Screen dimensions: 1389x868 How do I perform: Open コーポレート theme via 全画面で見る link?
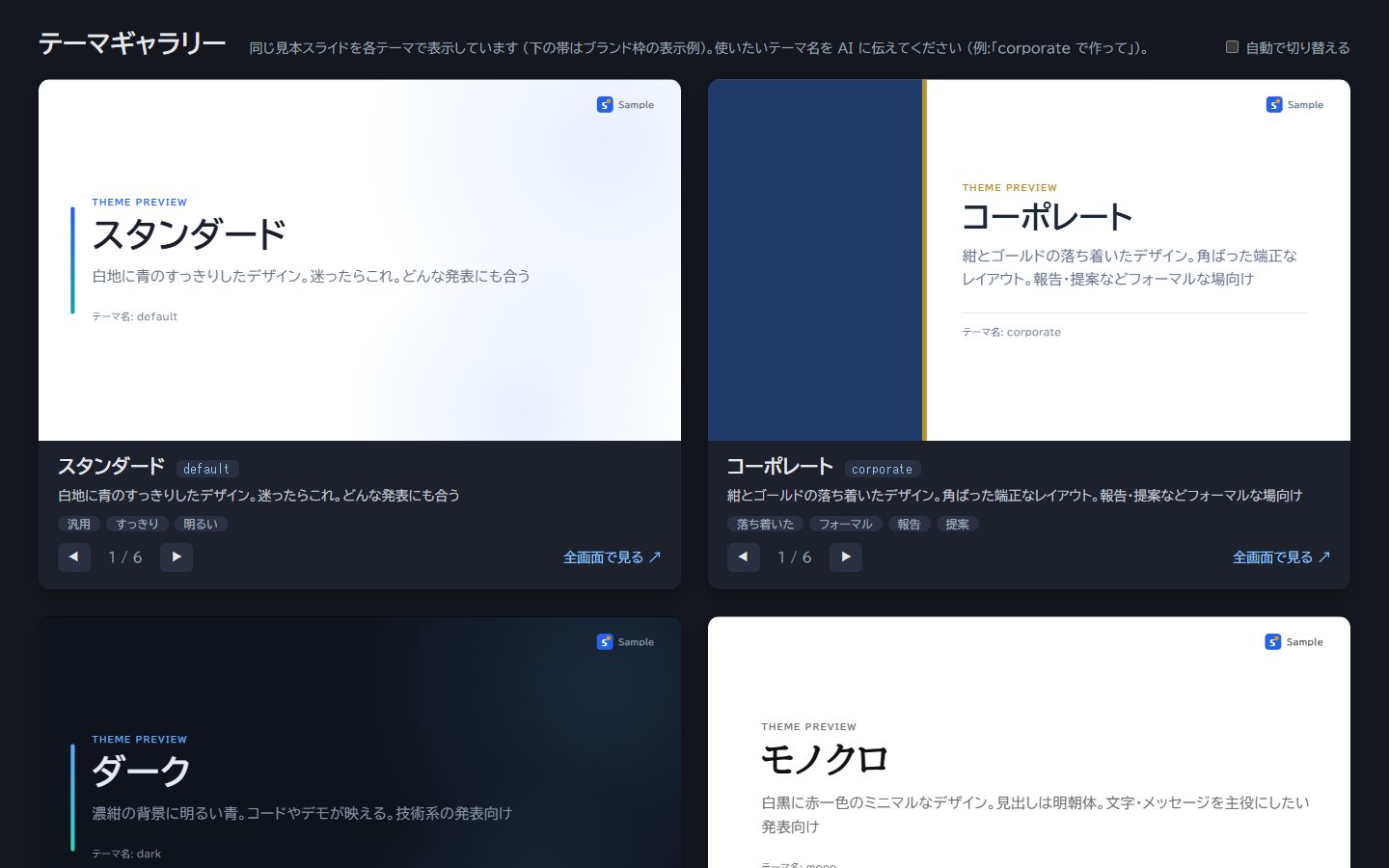pos(1282,557)
